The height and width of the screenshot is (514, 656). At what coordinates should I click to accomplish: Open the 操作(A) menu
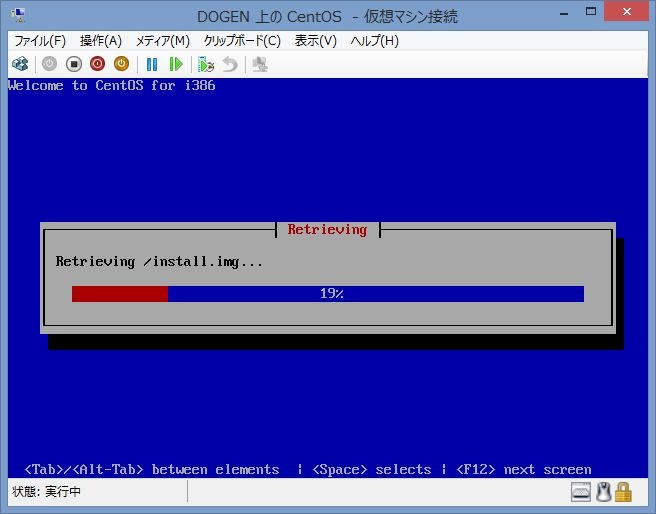tap(100, 41)
